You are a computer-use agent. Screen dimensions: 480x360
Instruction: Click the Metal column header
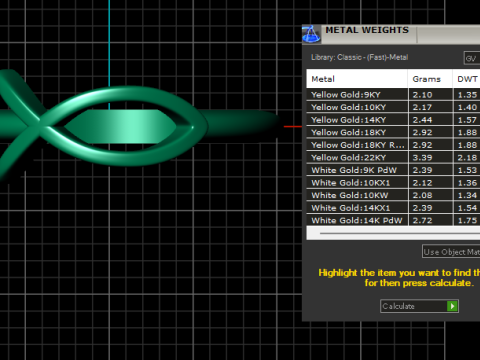click(357, 79)
